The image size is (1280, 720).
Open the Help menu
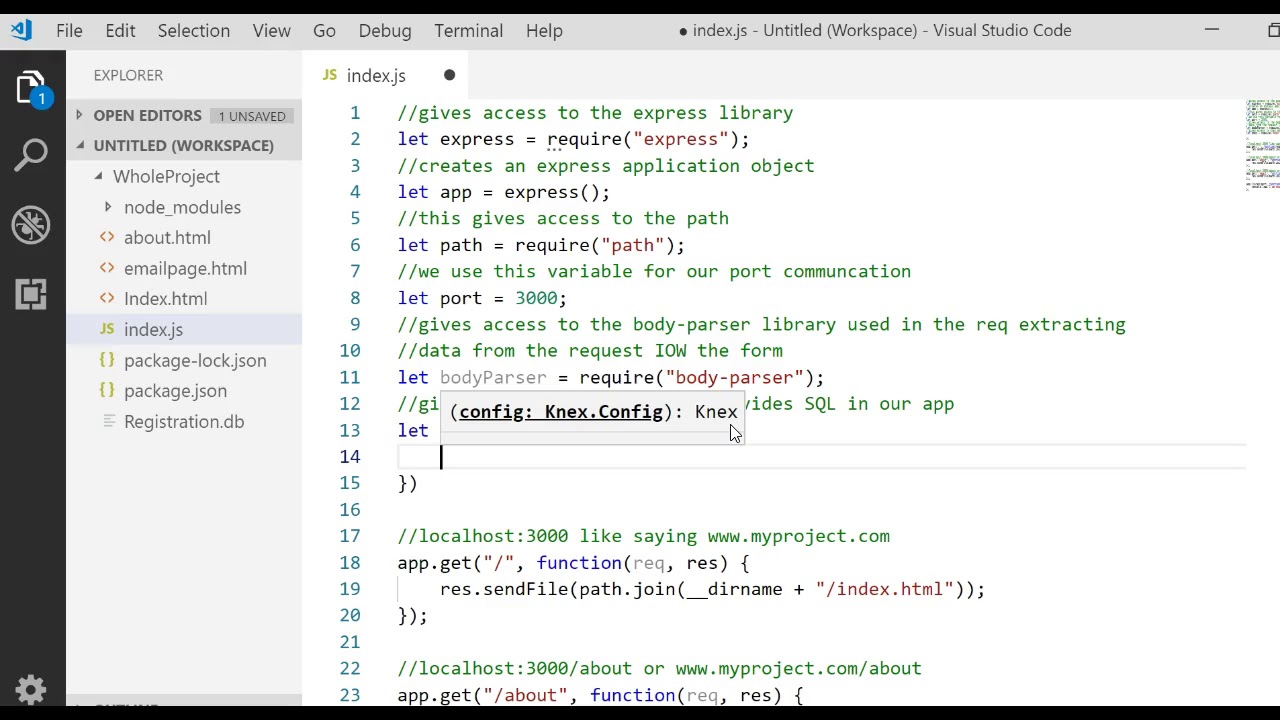coord(544,31)
